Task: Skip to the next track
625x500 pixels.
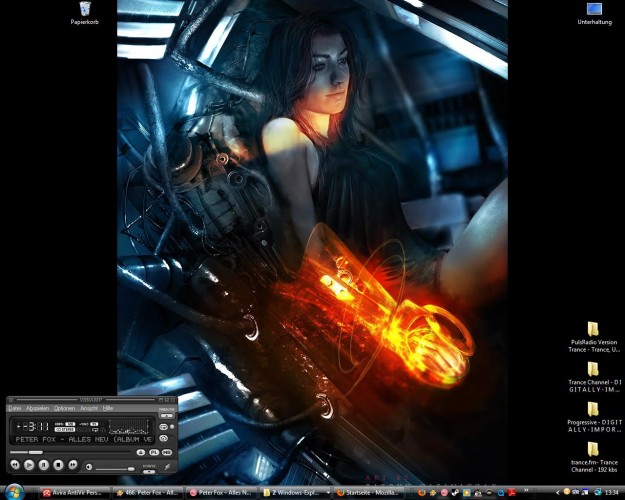Action: (73, 465)
